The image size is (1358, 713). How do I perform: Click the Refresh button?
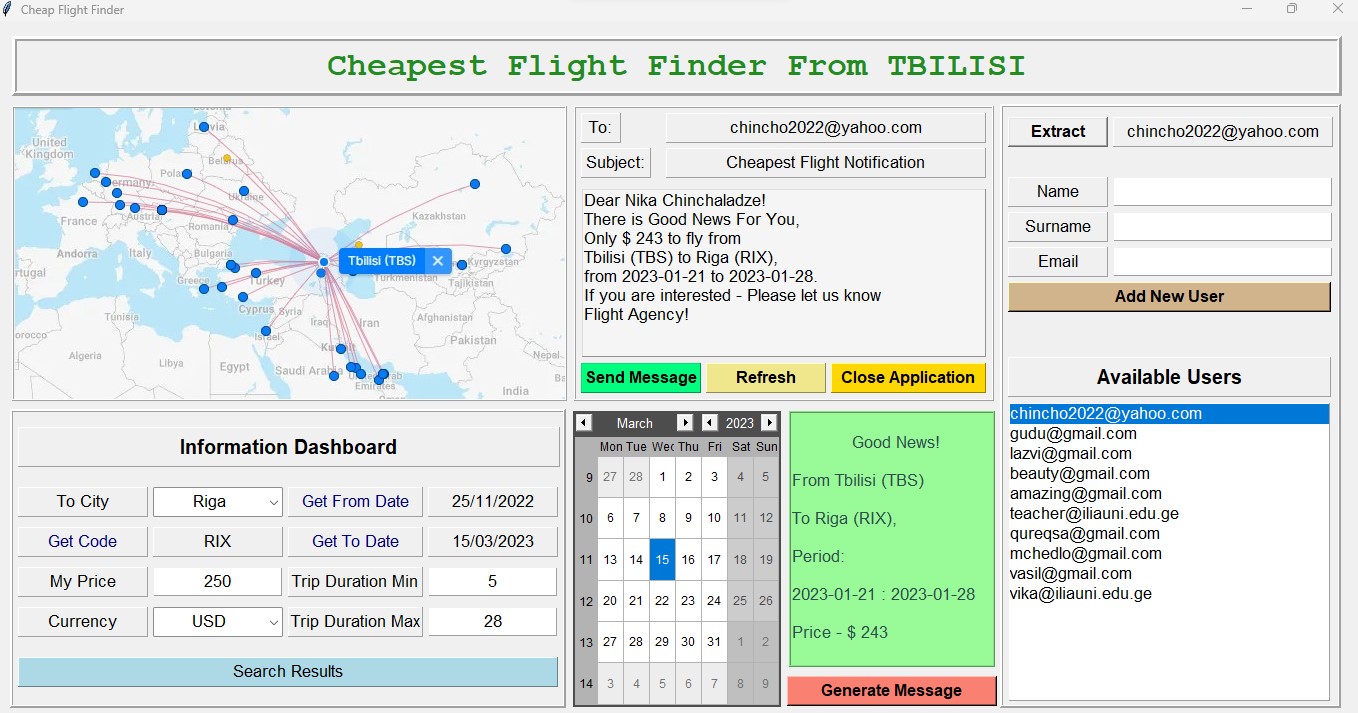[x=765, y=377]
